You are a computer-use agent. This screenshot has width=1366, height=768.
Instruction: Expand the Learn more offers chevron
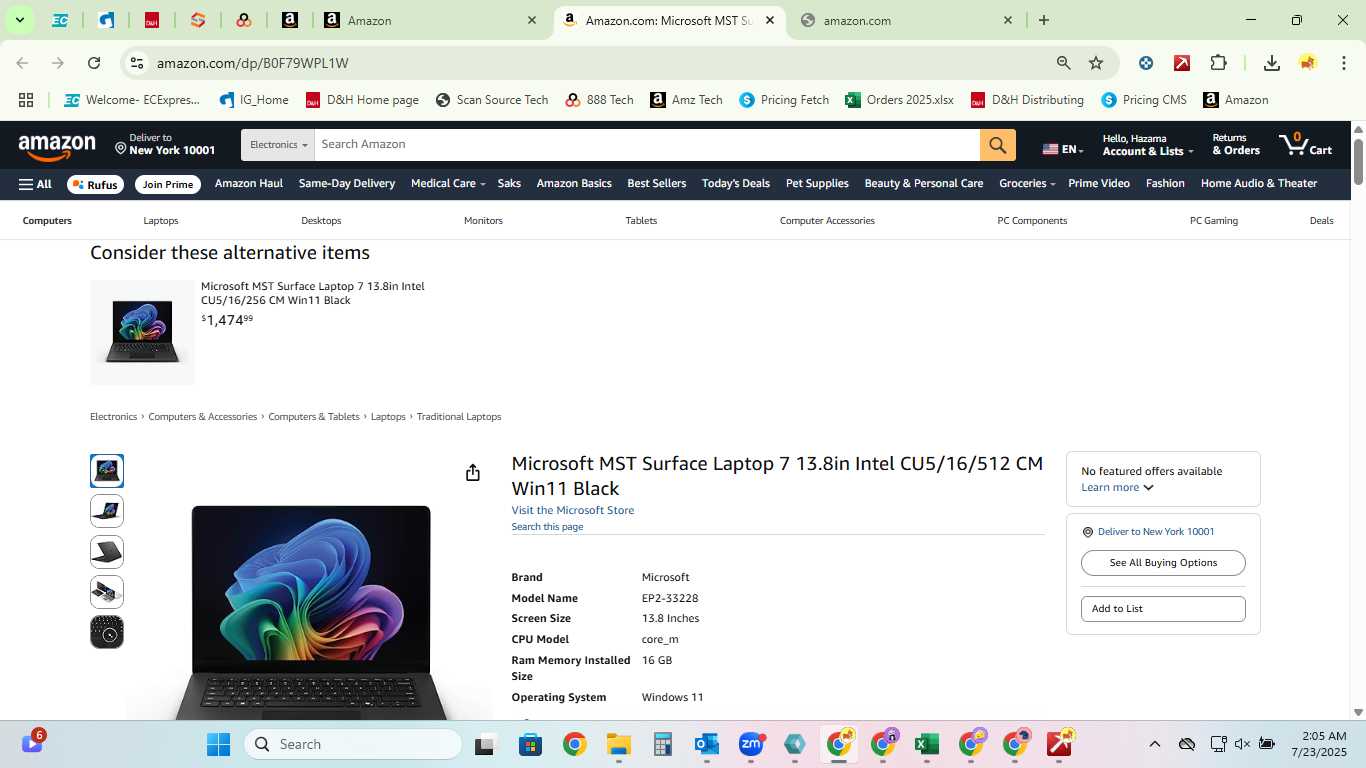(1148, 488)
